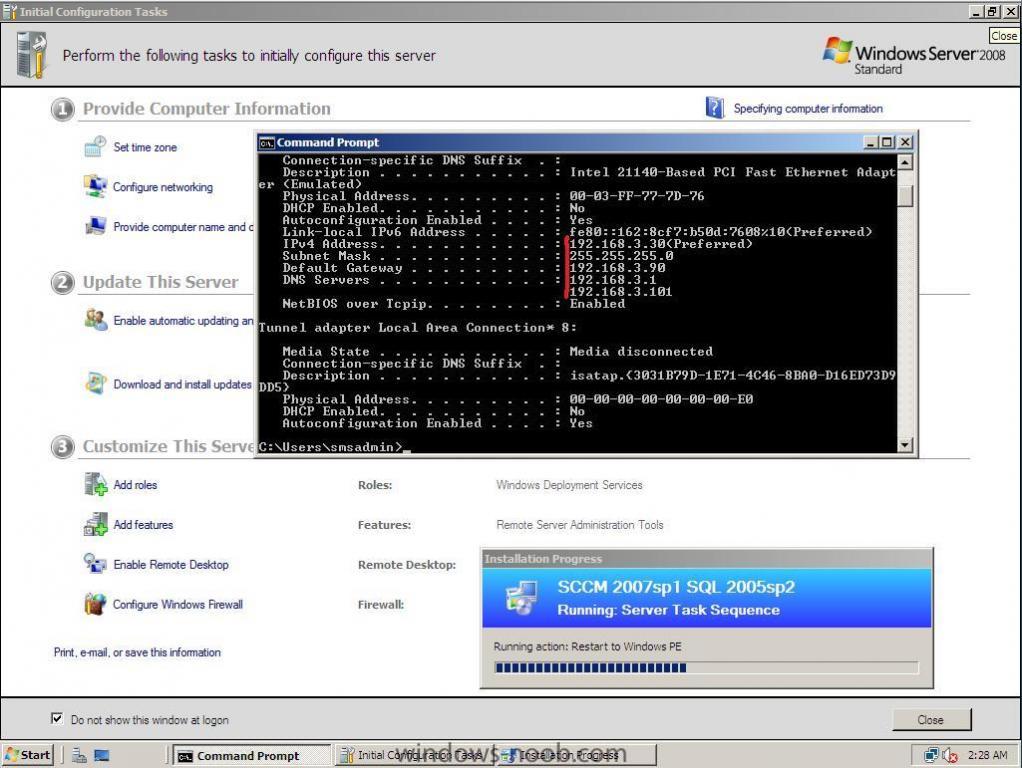1022x768 pixels.
Task: Click the Show Desktop quick launch icon
Action: [102, 755]
